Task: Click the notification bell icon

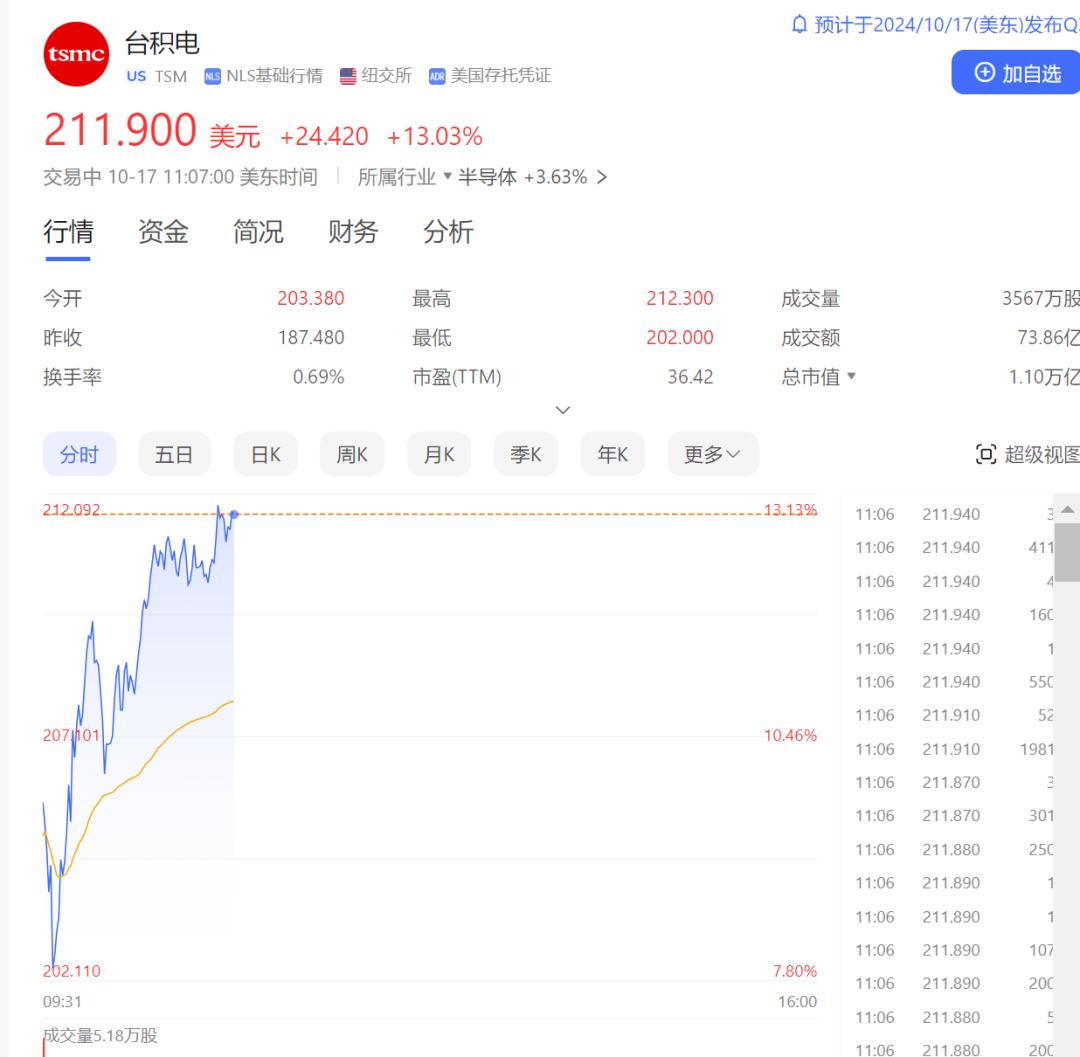Action: tap(799, 25)
